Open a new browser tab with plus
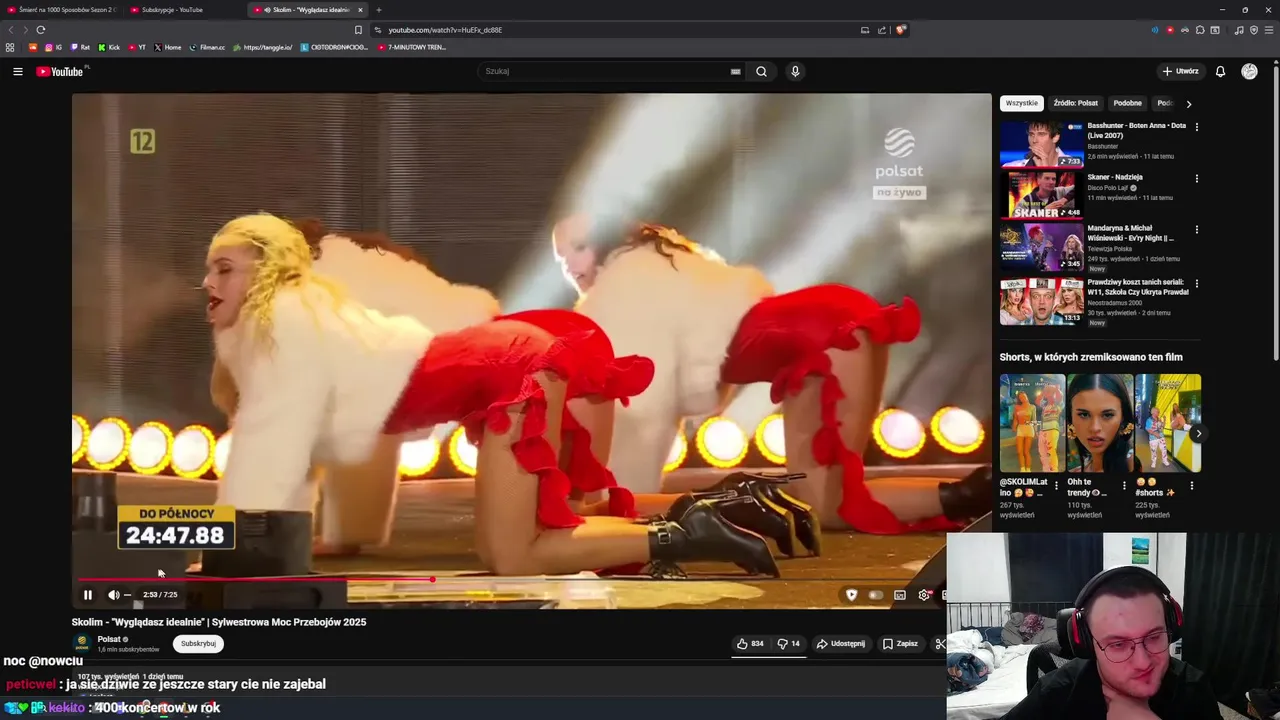Screen dimensions: 1280x720 click(378, 10)
